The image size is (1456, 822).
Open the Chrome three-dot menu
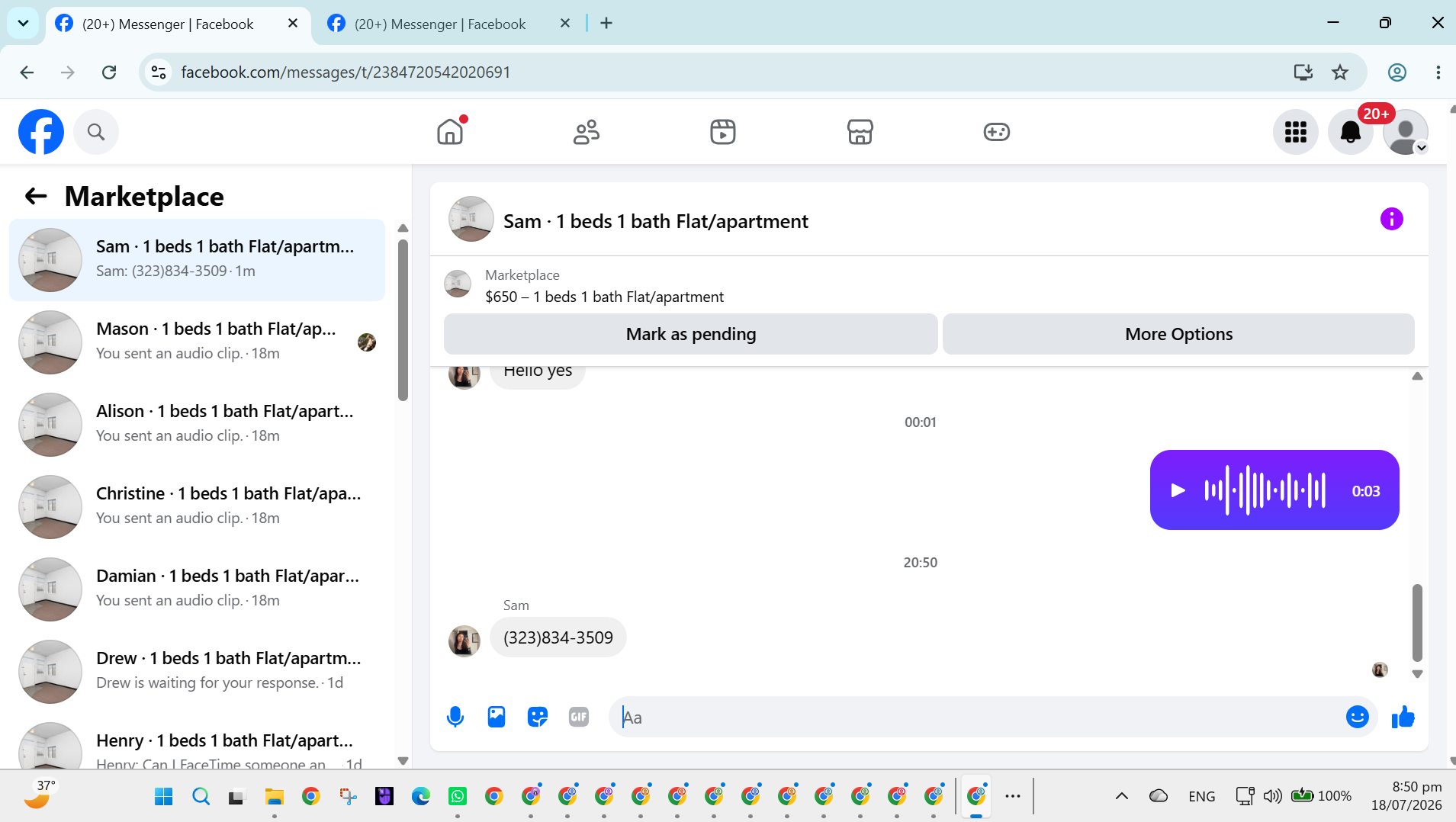(x=1438, y=72)
